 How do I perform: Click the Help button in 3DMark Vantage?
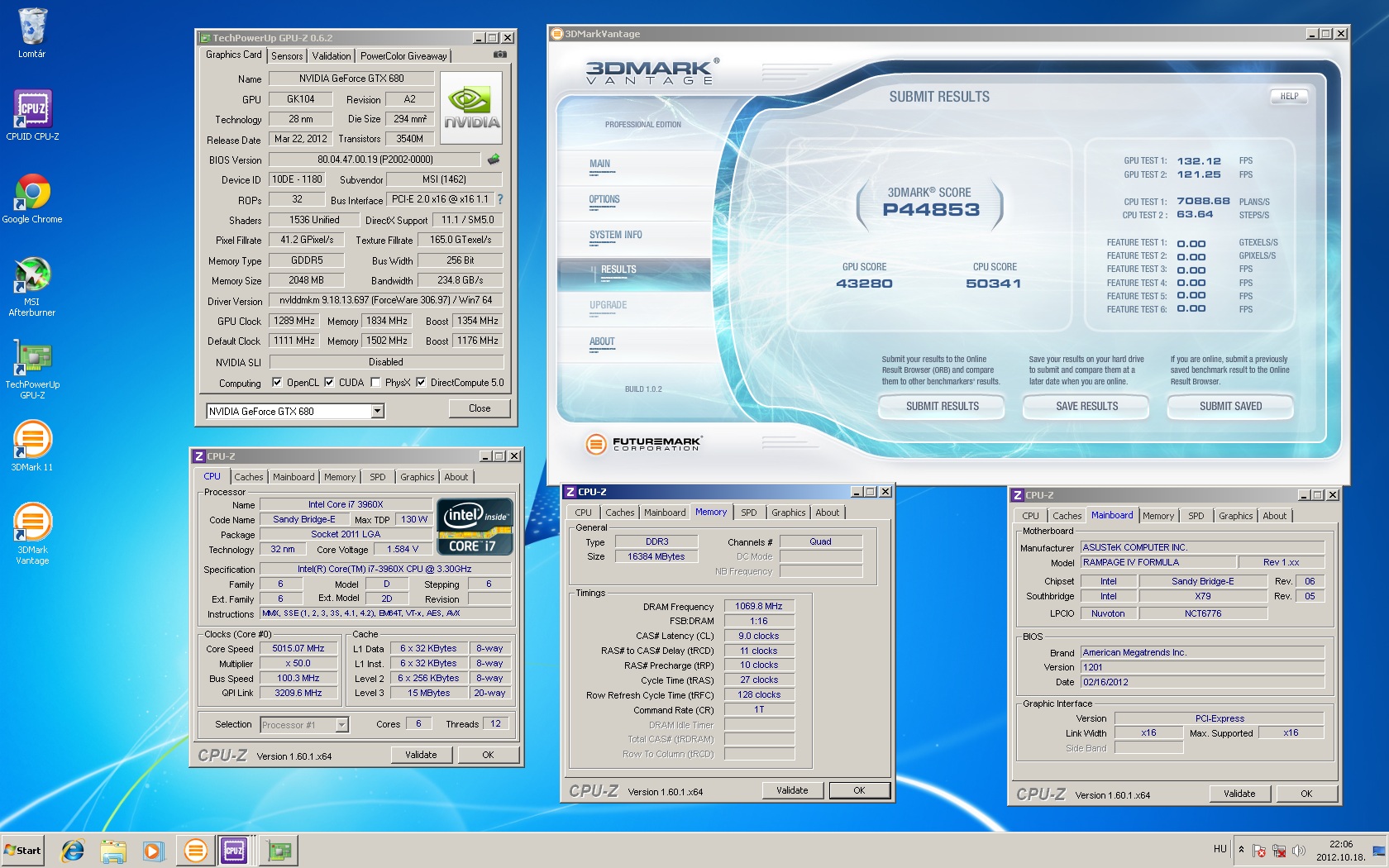1289,96
